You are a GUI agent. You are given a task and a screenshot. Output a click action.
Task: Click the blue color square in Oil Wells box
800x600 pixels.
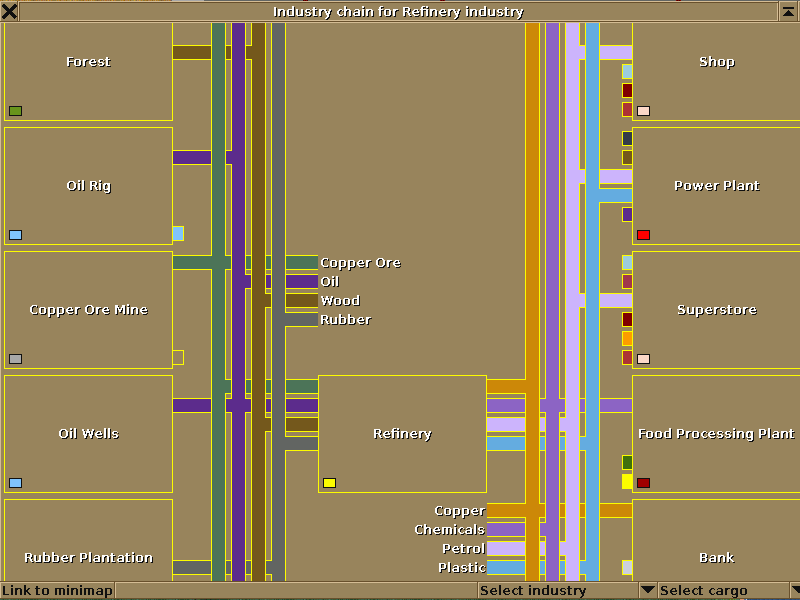click(15, 483)
